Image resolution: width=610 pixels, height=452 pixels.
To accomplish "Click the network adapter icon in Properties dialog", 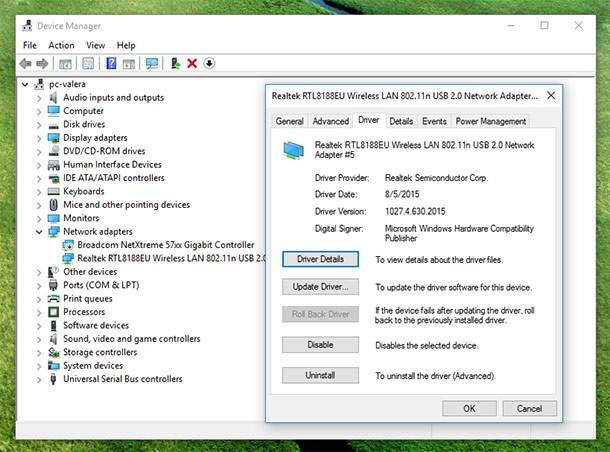I will tap(293, 151).
